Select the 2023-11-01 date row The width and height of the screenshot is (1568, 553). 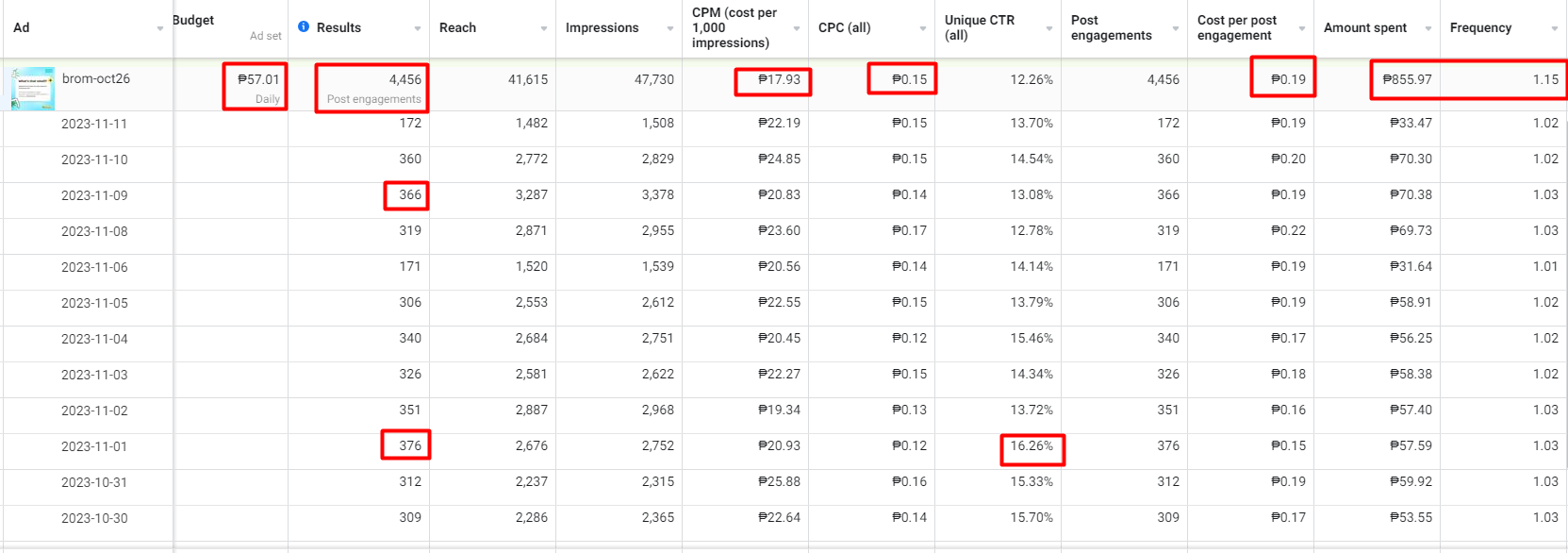click(x=94, y=446)
